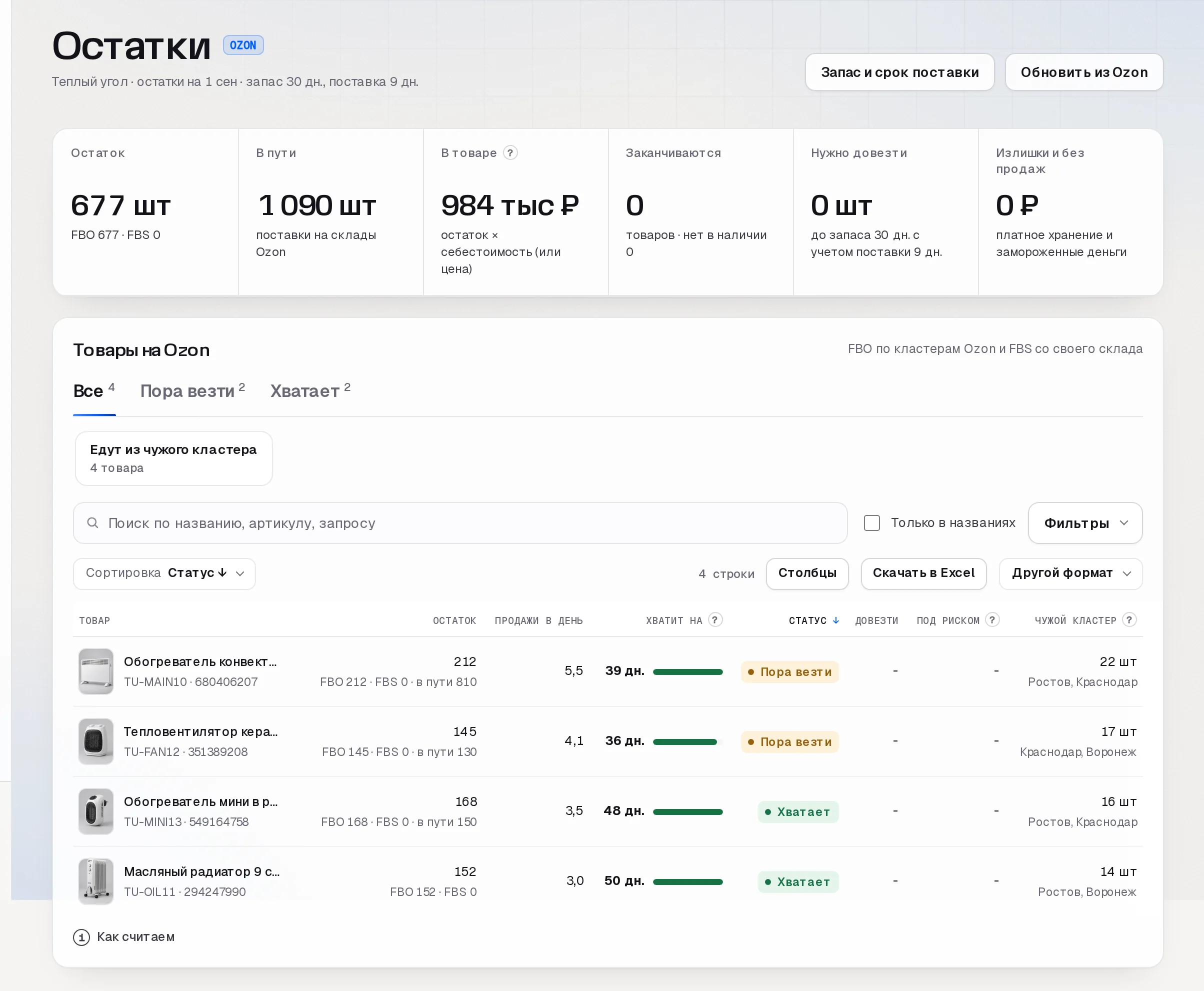Click the Излишки и без продаж card
This screenshot has width=1204, height=991.
(1070, 212)
